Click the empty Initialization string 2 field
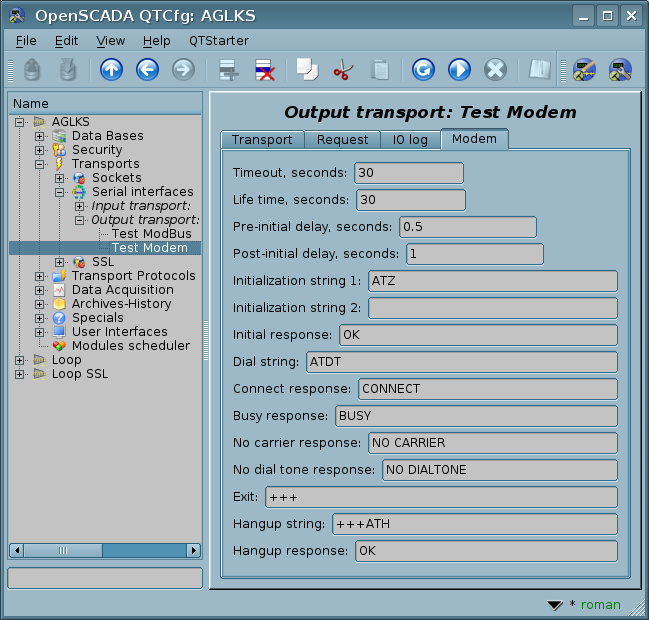The height and width of the screenshot is (620, 649). tap(493, 308)
